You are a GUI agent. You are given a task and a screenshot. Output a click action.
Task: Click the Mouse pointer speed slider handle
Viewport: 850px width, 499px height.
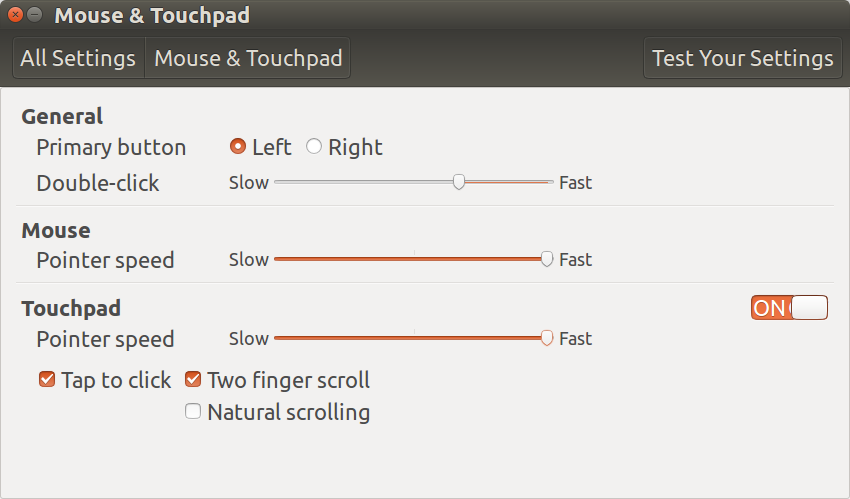(x=547, y=259)
